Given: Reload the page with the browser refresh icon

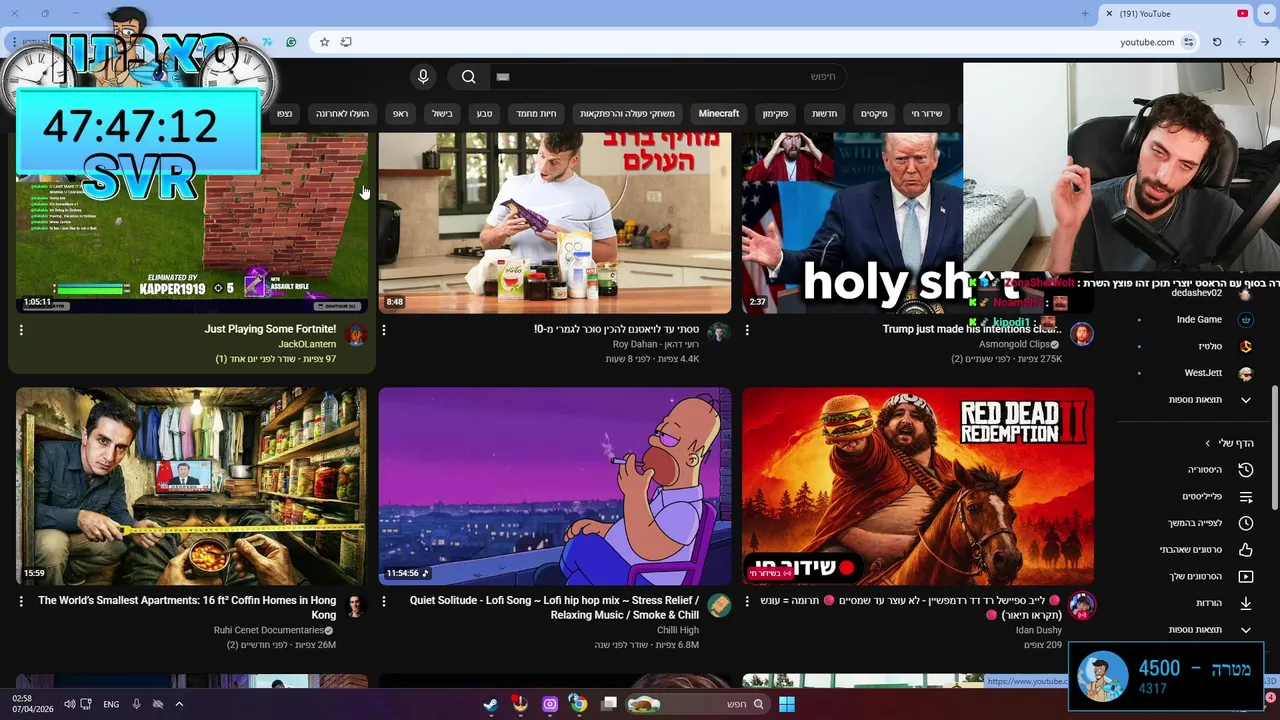Looking at the screenshot, I should (x=1217, y=42).
